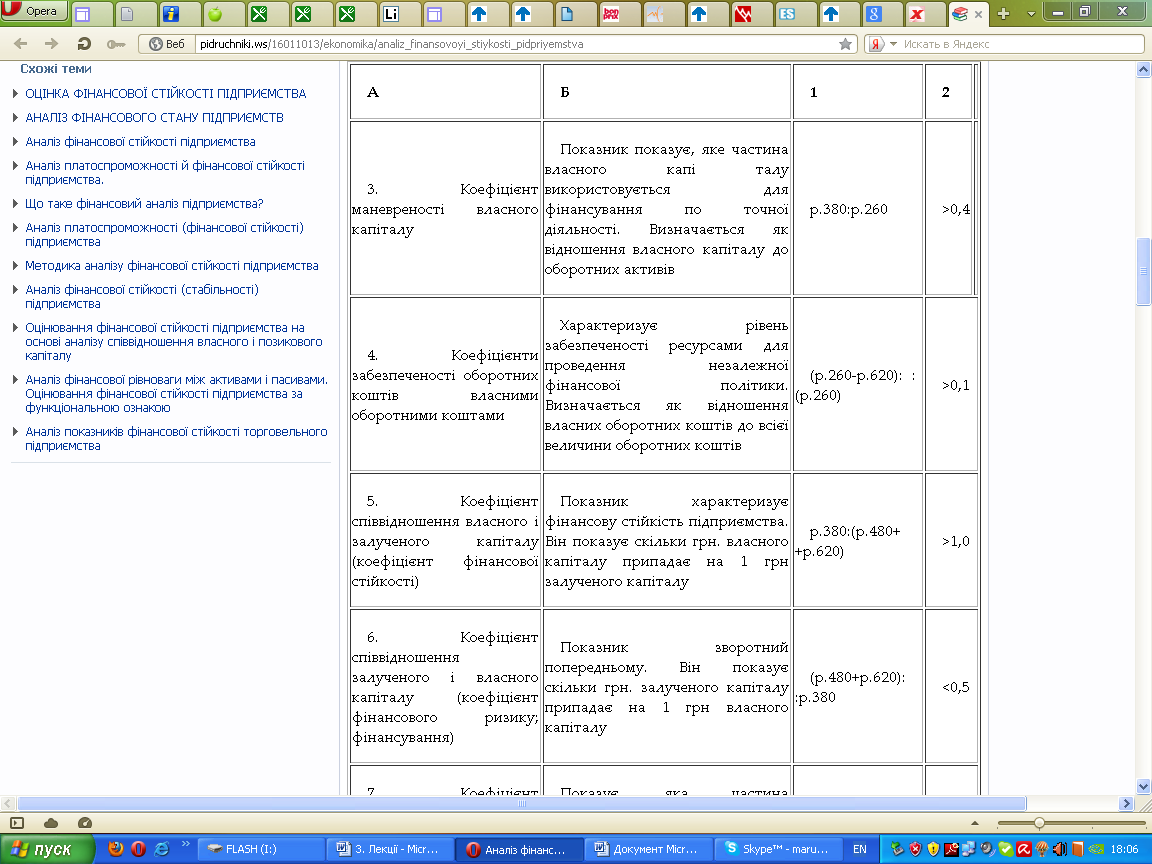Click arrow beside 'Аналіз фінансової стійкості (стабільності)' item

15,289
